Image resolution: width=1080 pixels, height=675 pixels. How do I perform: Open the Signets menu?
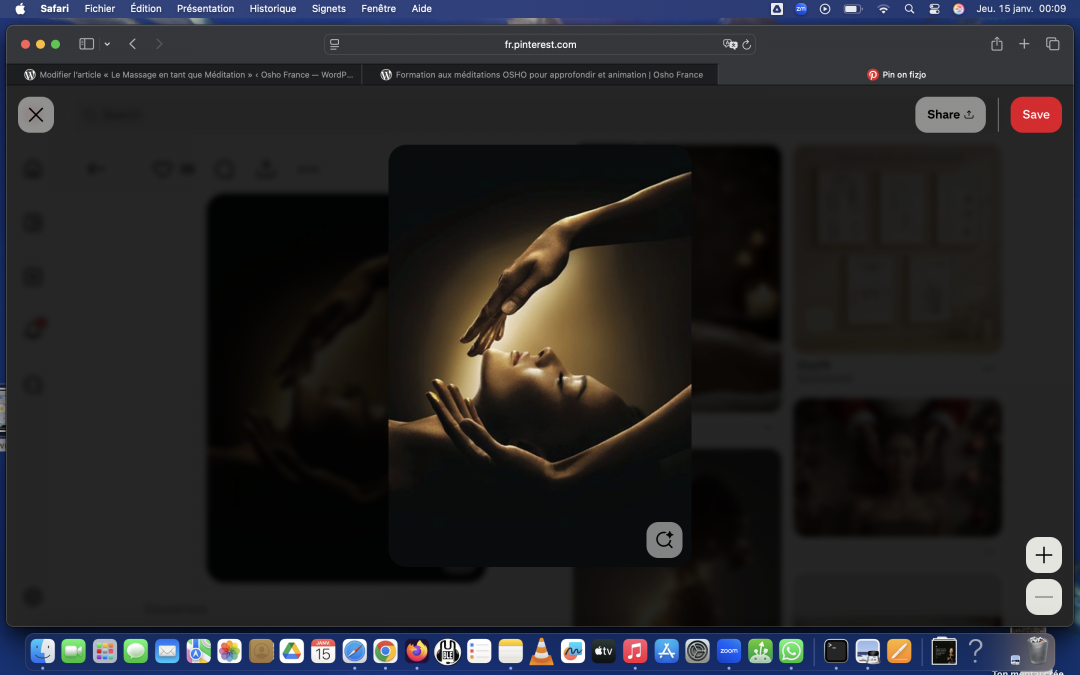pyautogui.click(x=328, y=8)
